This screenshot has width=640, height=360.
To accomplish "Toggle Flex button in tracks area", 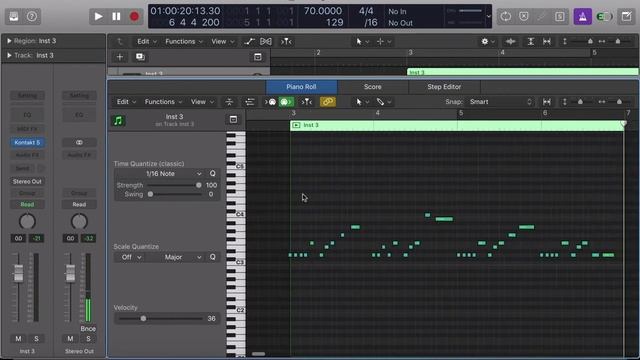I will 266,41.
